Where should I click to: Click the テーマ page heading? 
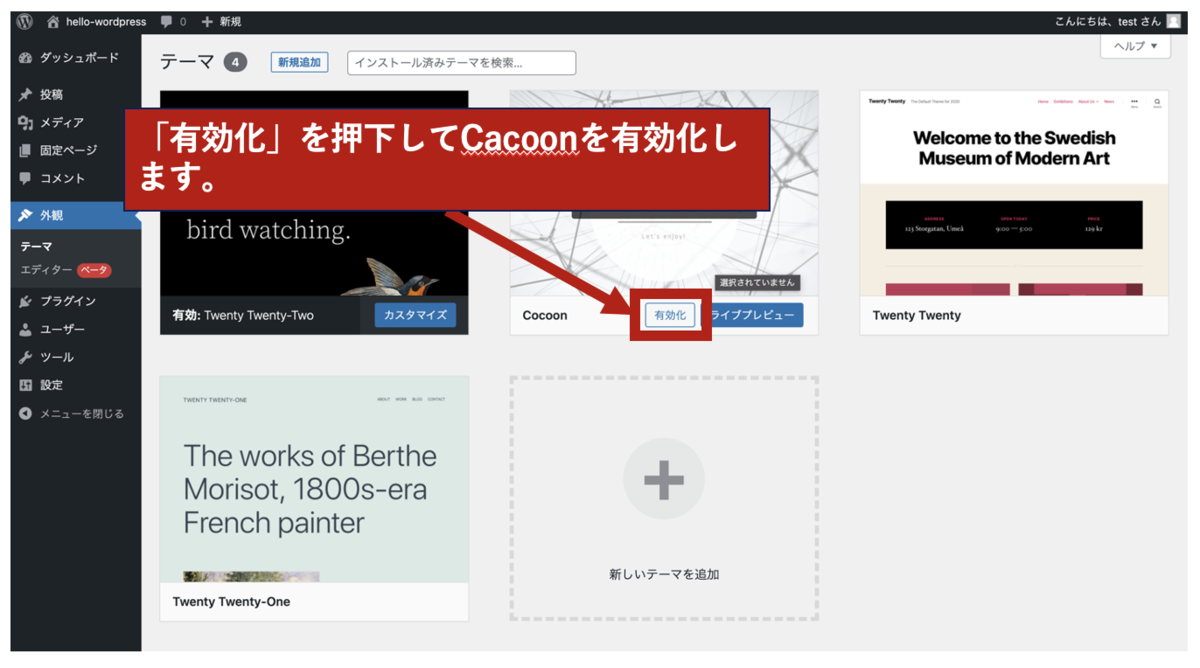(187, 62)
